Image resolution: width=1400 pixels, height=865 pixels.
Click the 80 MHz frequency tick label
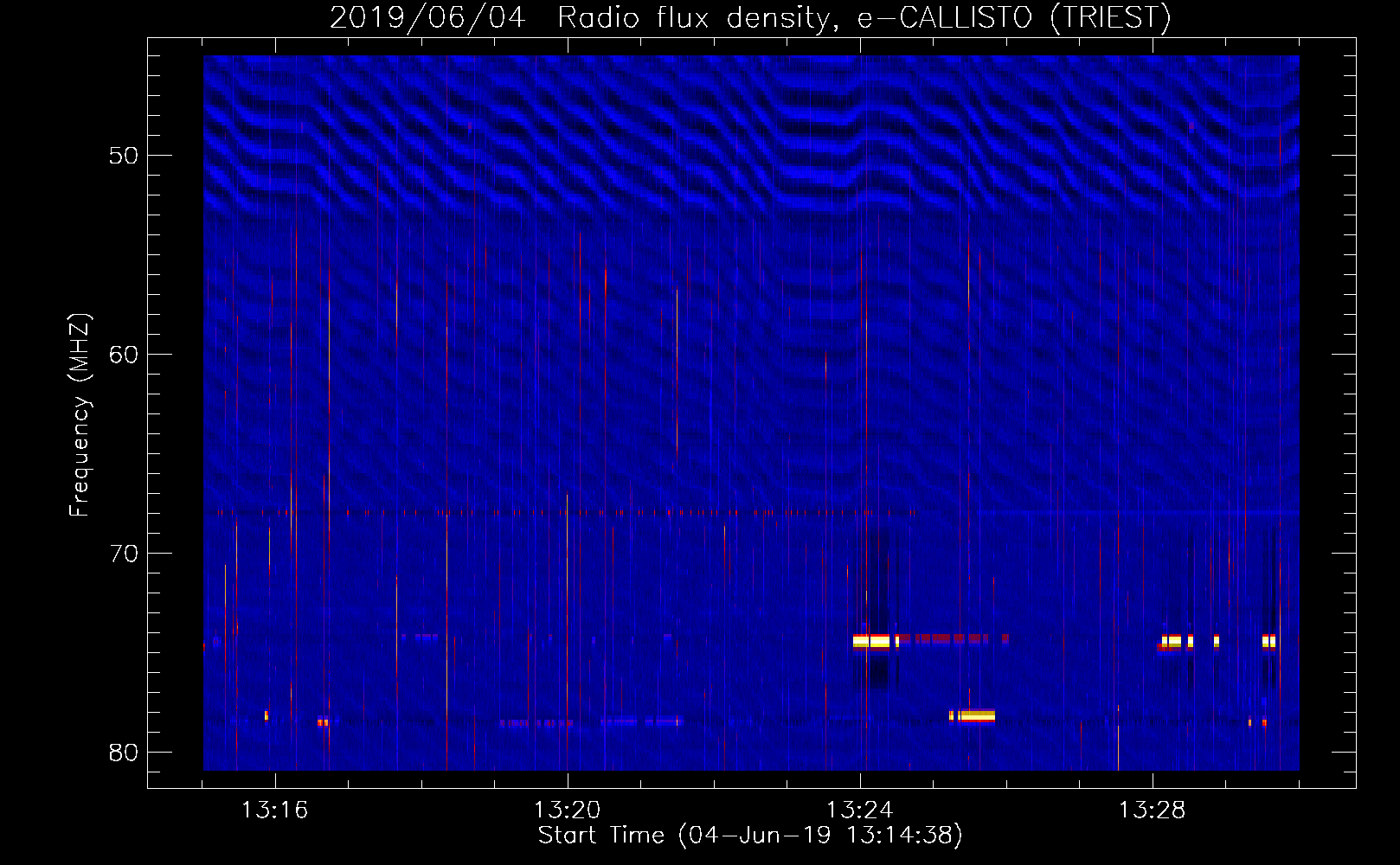123,753
